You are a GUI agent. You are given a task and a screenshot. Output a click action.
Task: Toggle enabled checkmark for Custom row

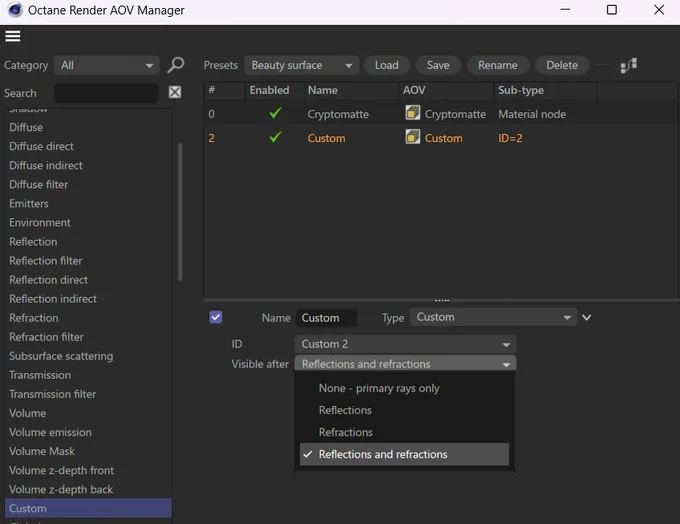click(275, 138)
